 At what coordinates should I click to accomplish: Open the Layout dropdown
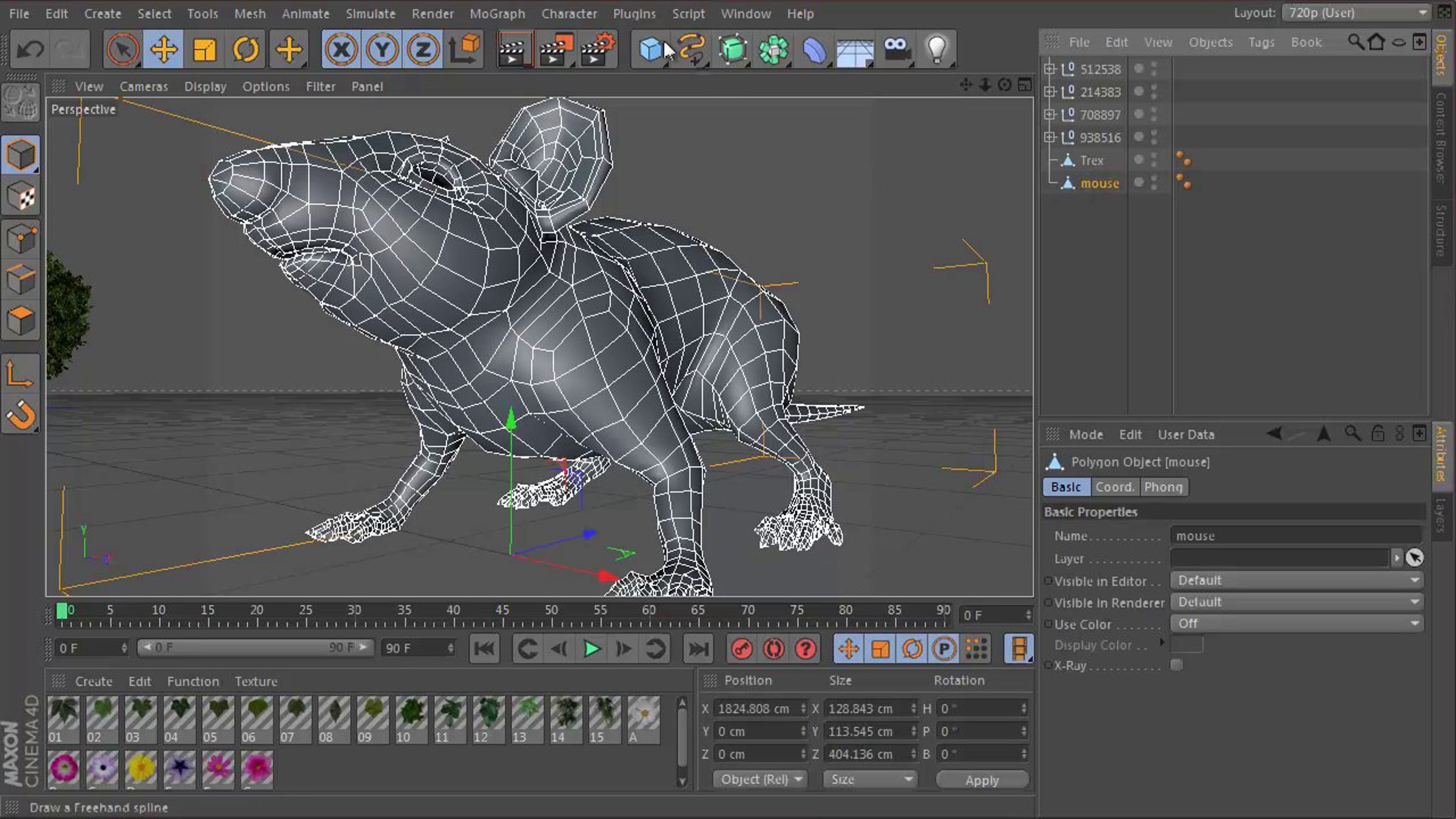point(1357,13)
